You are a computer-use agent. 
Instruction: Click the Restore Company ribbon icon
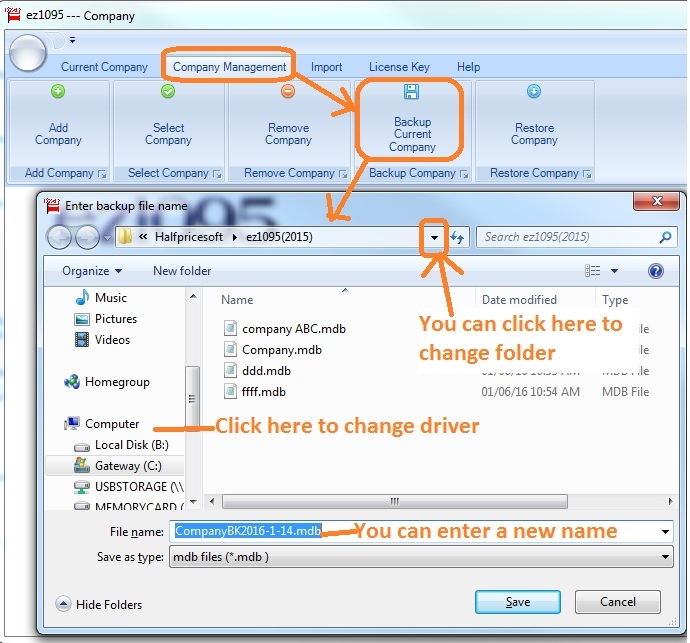pos(534,93)
